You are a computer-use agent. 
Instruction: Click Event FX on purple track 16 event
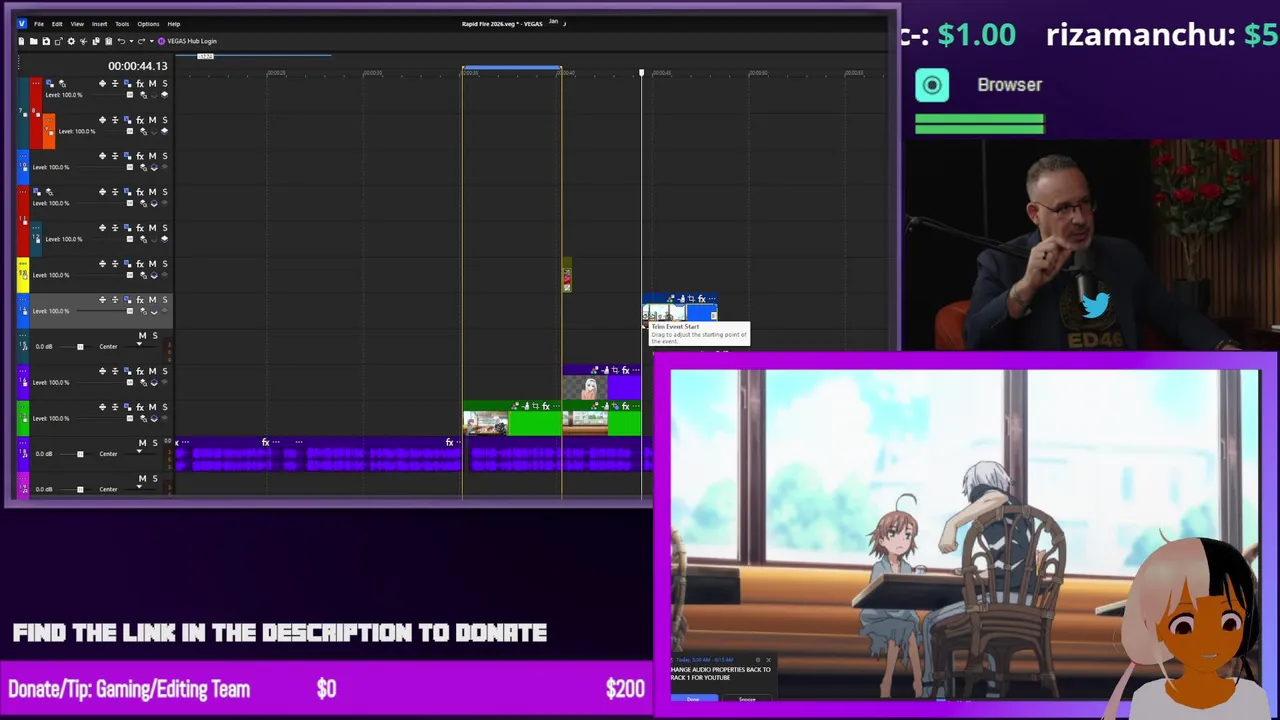tap(625, 371)
